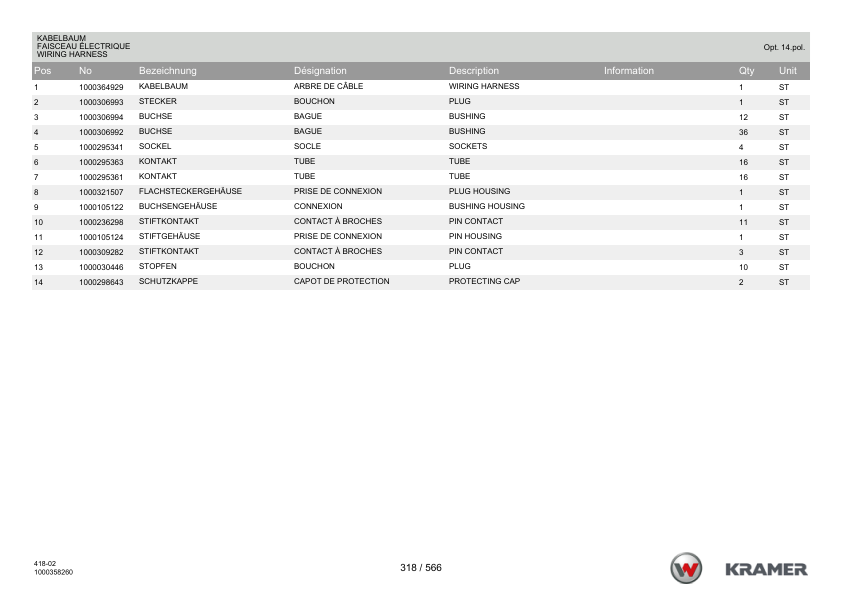The height and width of the screenshot is (595, 842).
Task: Click the Unit column header
Action: click(x=787, y=71)
